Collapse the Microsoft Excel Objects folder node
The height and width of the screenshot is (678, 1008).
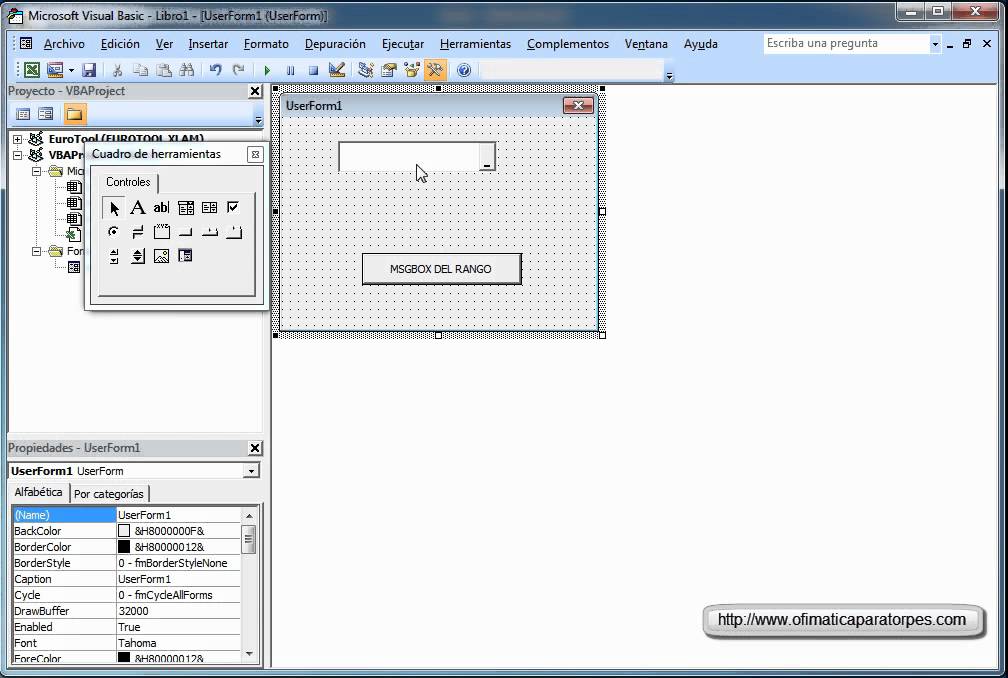coord(37,171)
